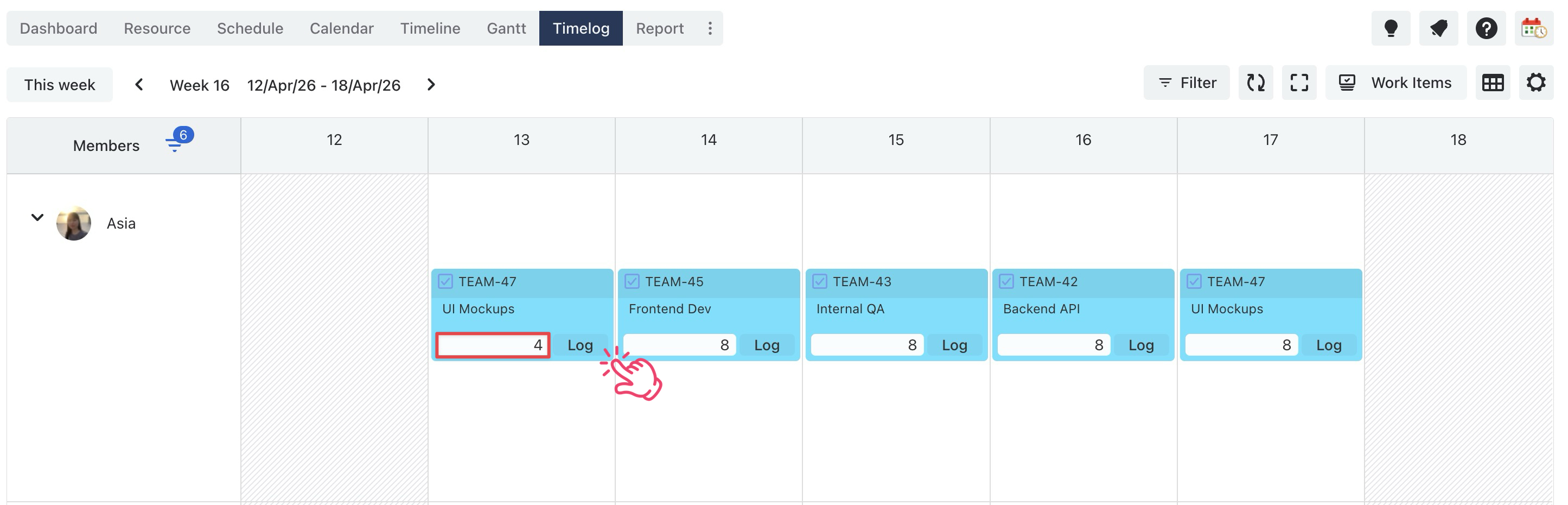Toggle the TEAM-43 Internal QA checkbox
This screenshot has height=505, width=1568.
click(x=820, y=281)
